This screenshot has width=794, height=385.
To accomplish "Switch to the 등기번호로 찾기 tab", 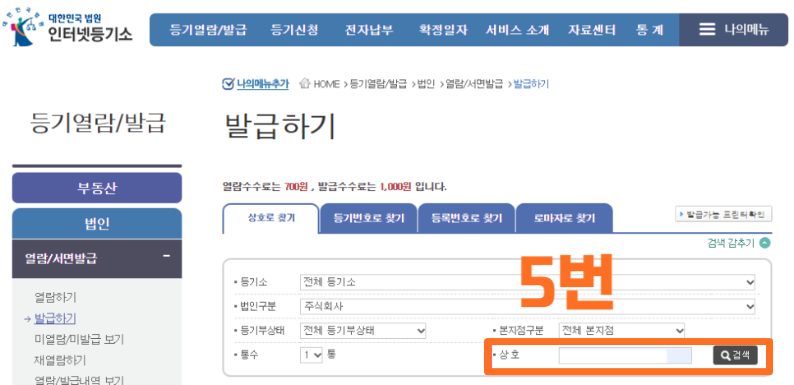I will 369,218.
